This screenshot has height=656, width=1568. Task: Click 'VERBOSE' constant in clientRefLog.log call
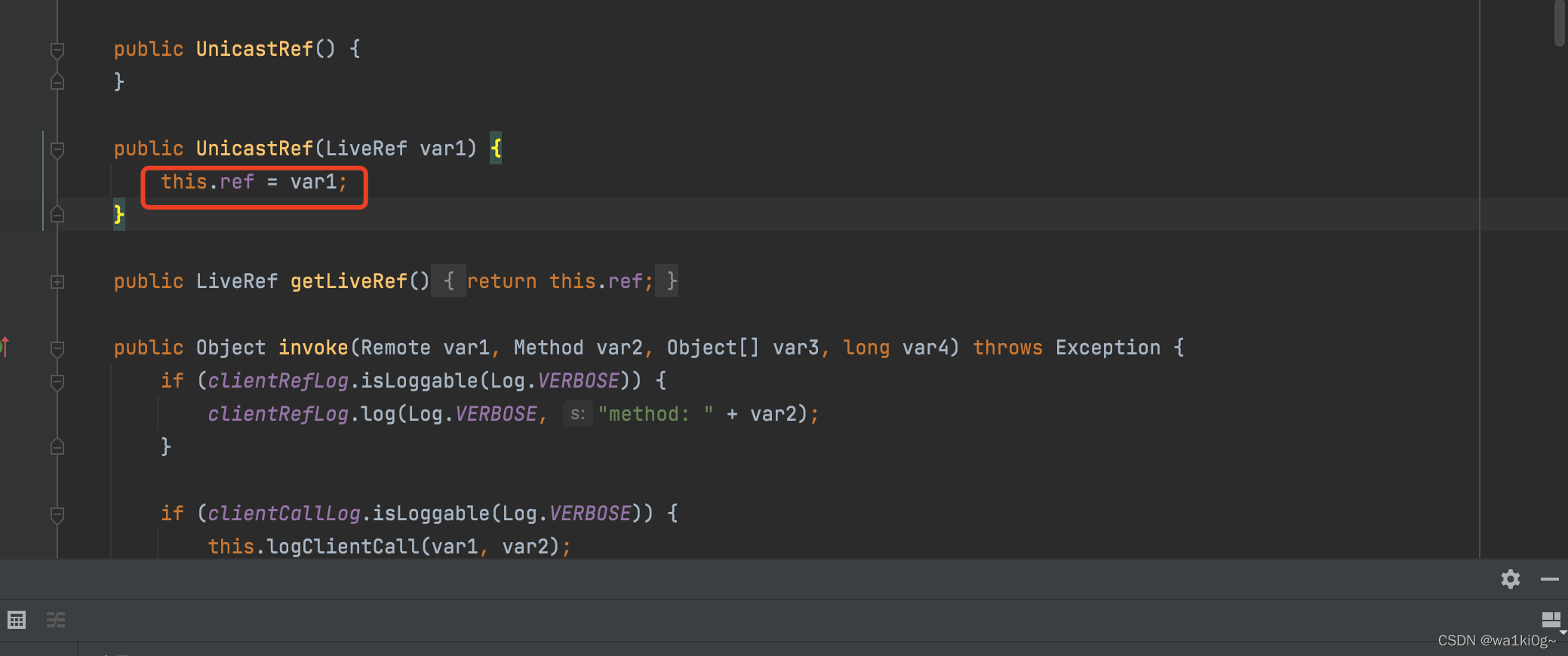tap(496, 414)
